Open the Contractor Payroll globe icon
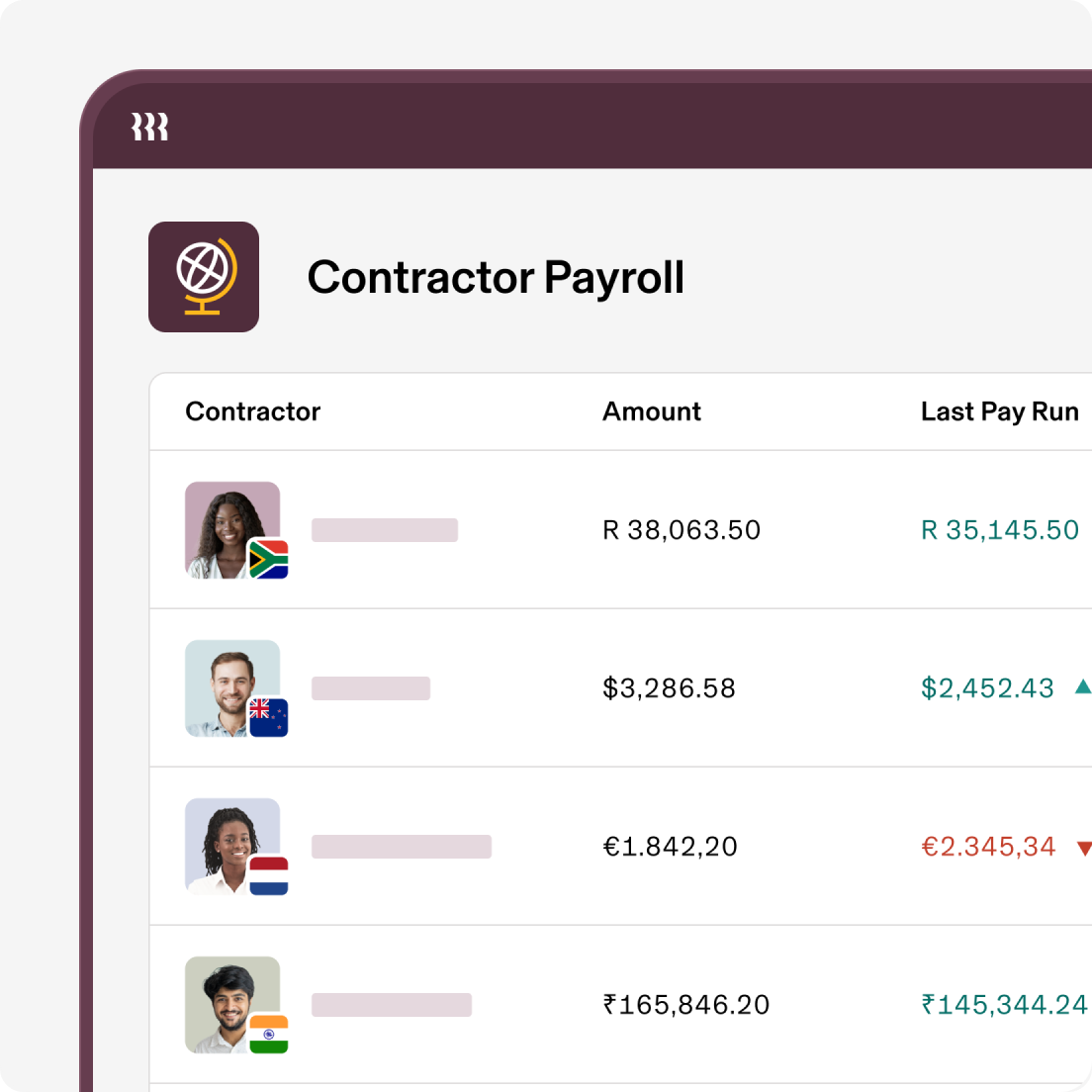 (x=204, y=275)
